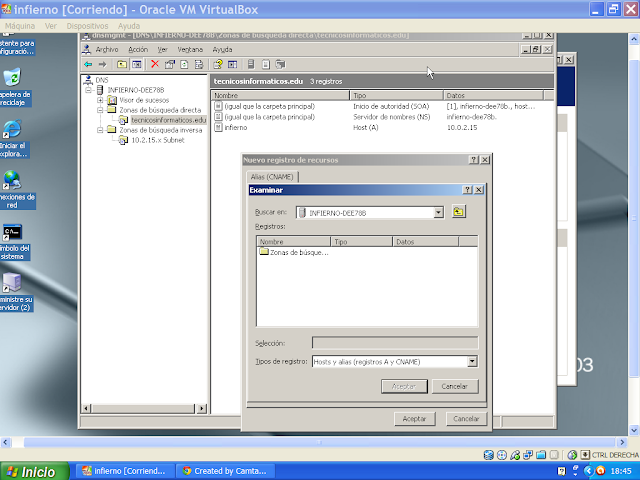
Task: Select the DNS root tree node
Action: pos(102,80)
